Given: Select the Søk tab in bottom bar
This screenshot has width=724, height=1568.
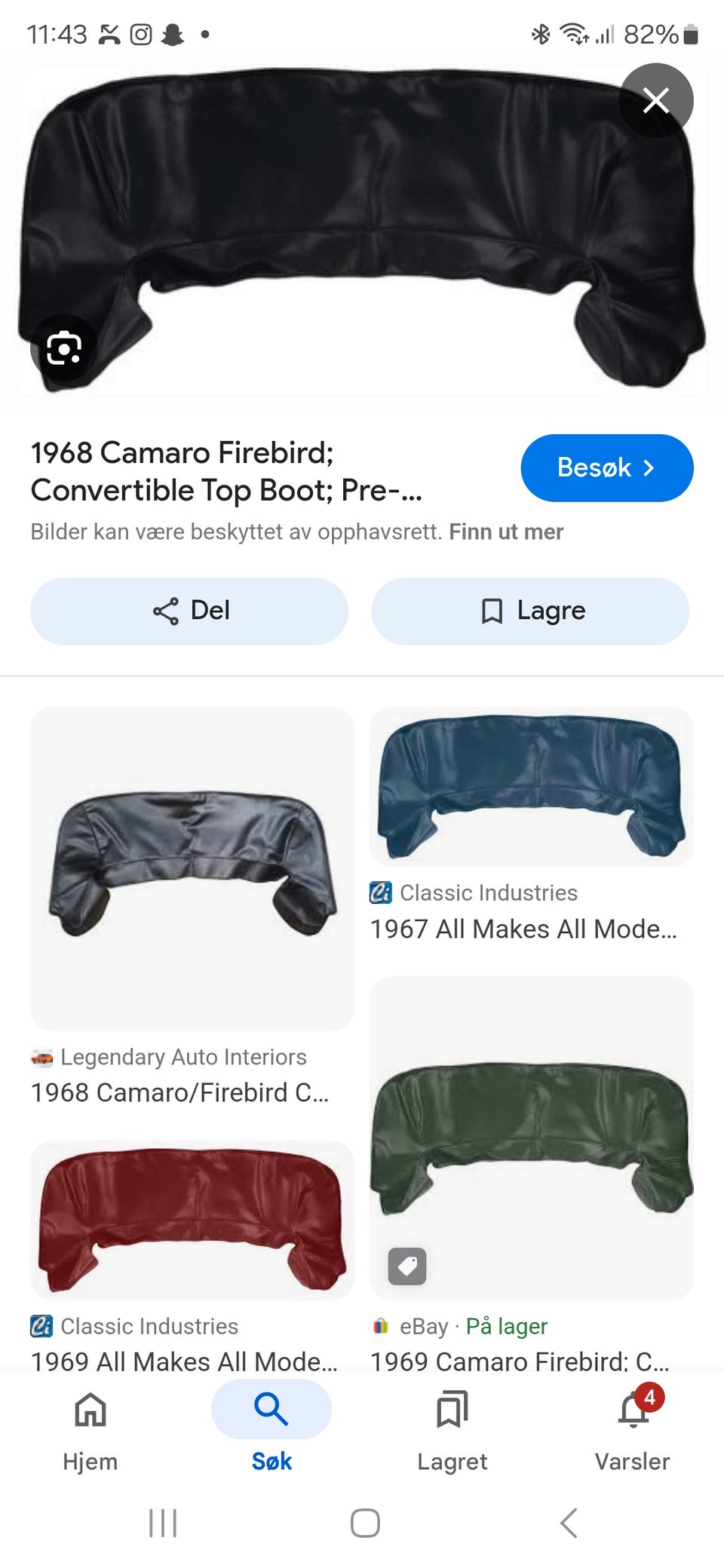Looking at the screenshot, I should click(x=271, y=1426).
